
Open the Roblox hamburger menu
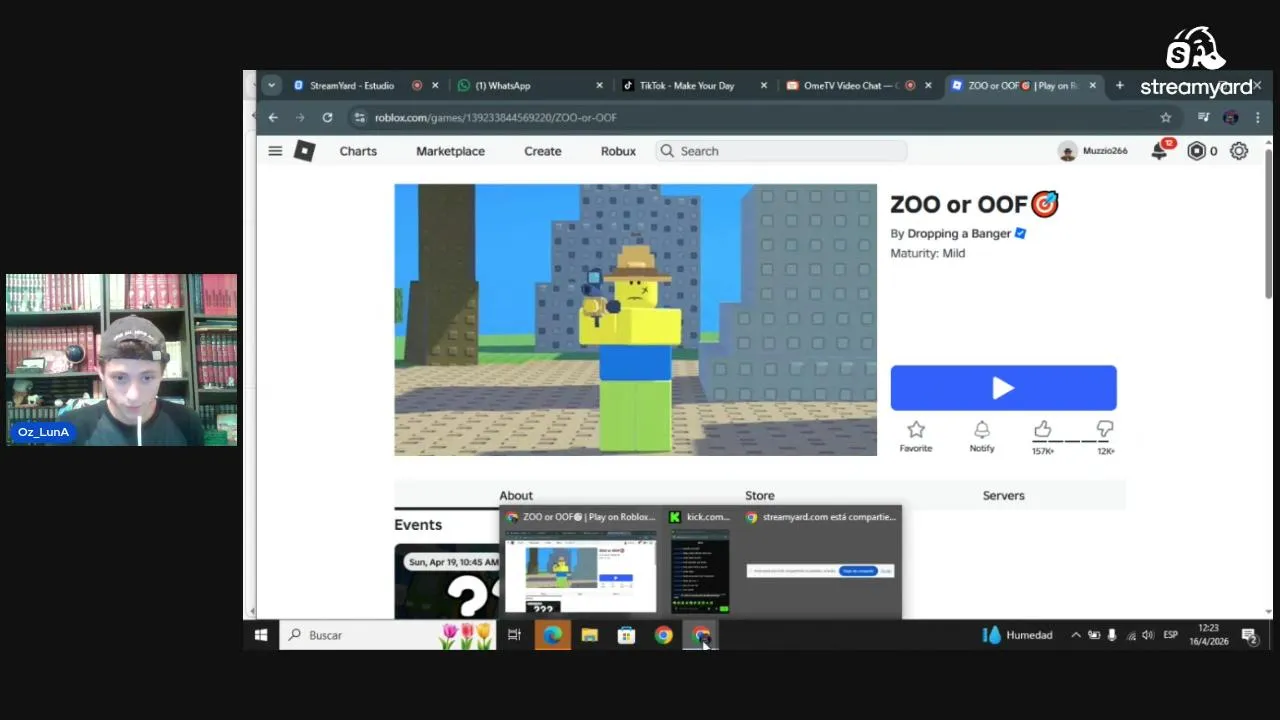point(275,151)
